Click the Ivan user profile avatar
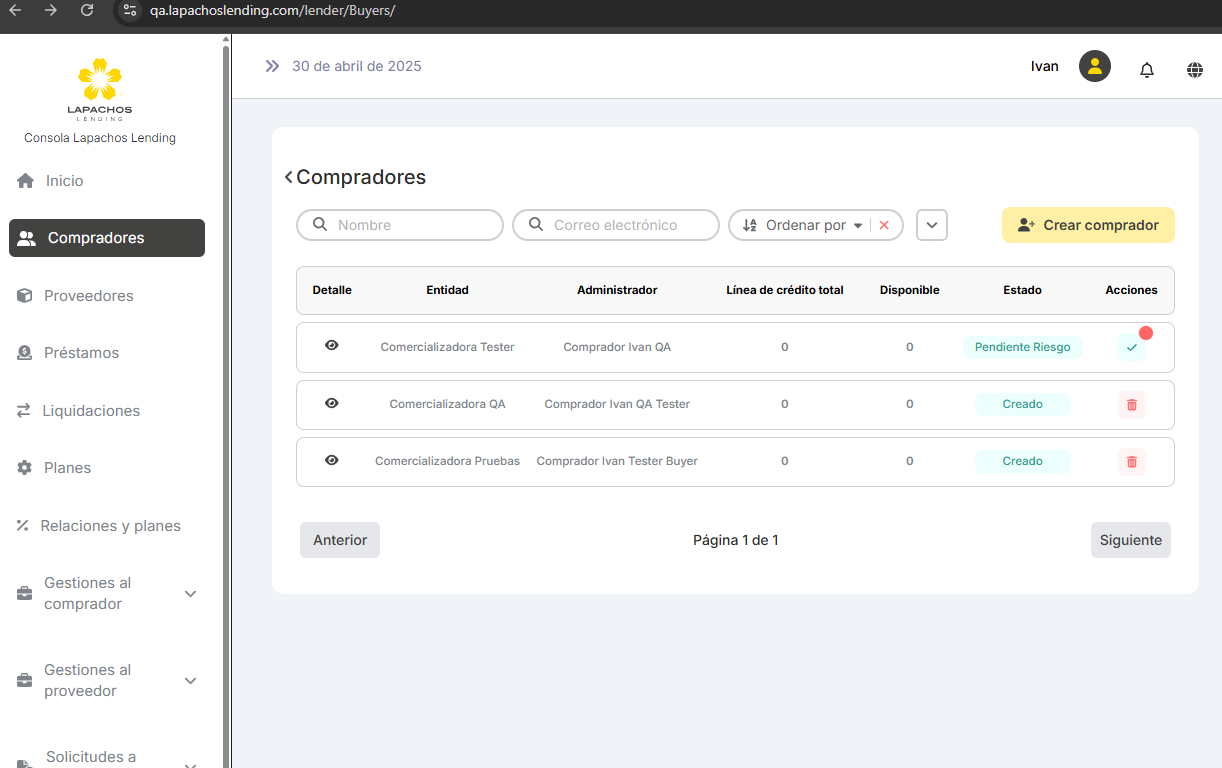Image resolution: width=1222 pixels, height=768 pixels. tap(1094, 67)
